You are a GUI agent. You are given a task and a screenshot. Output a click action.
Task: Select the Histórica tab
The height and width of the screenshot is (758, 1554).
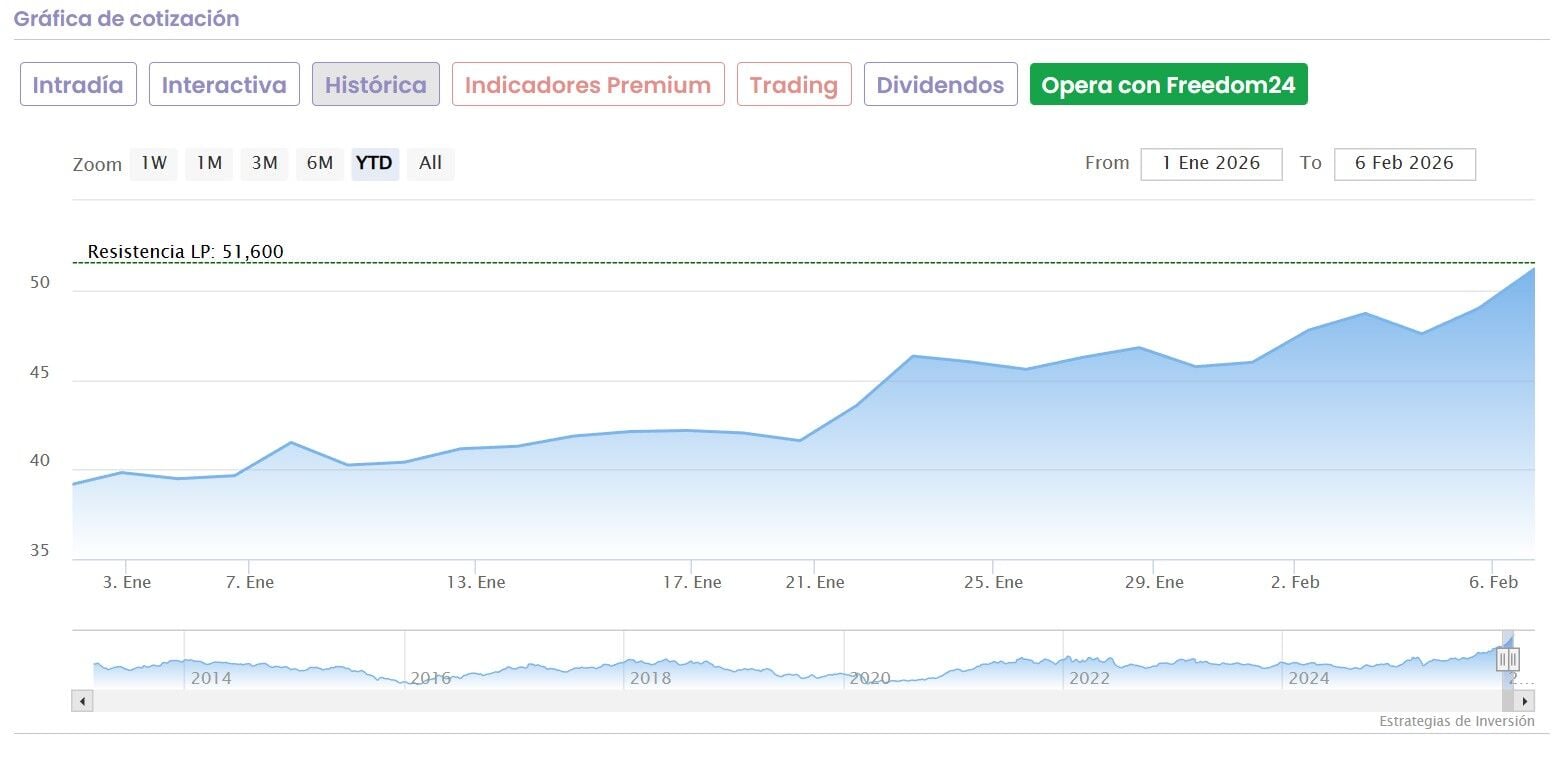(375, 85)
